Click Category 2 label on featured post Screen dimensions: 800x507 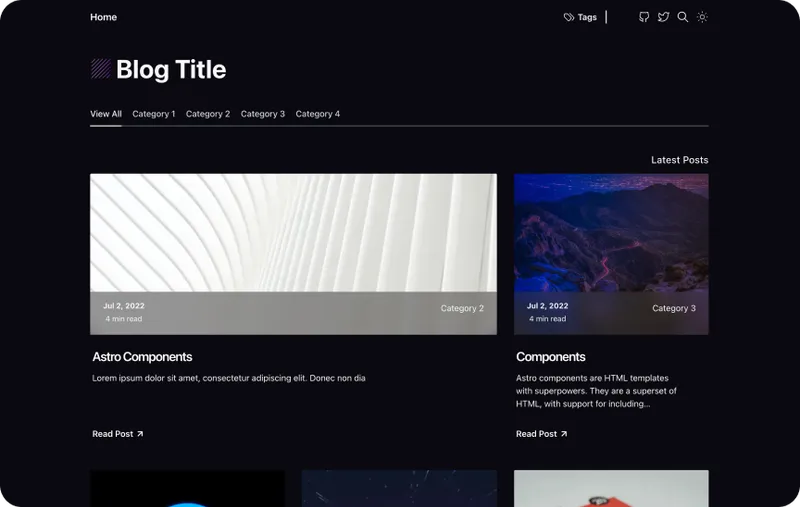point(462,308)
